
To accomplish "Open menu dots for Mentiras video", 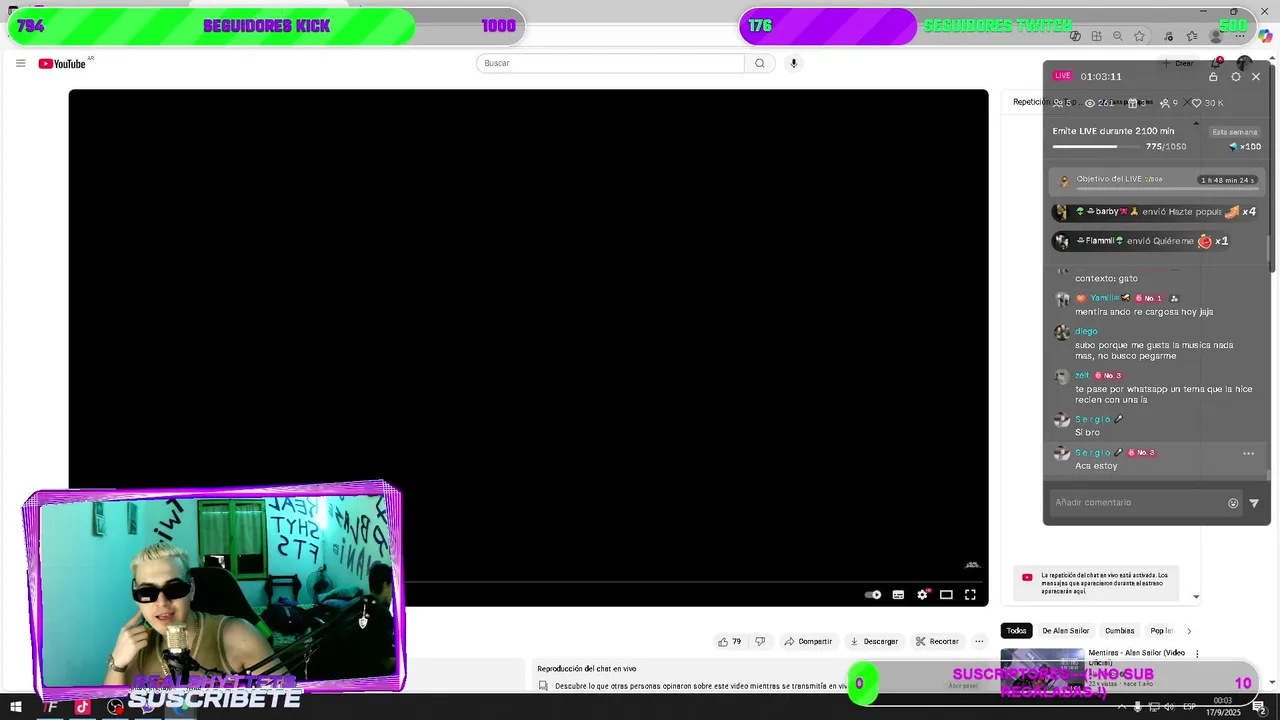I will (x=1197, y=654).
